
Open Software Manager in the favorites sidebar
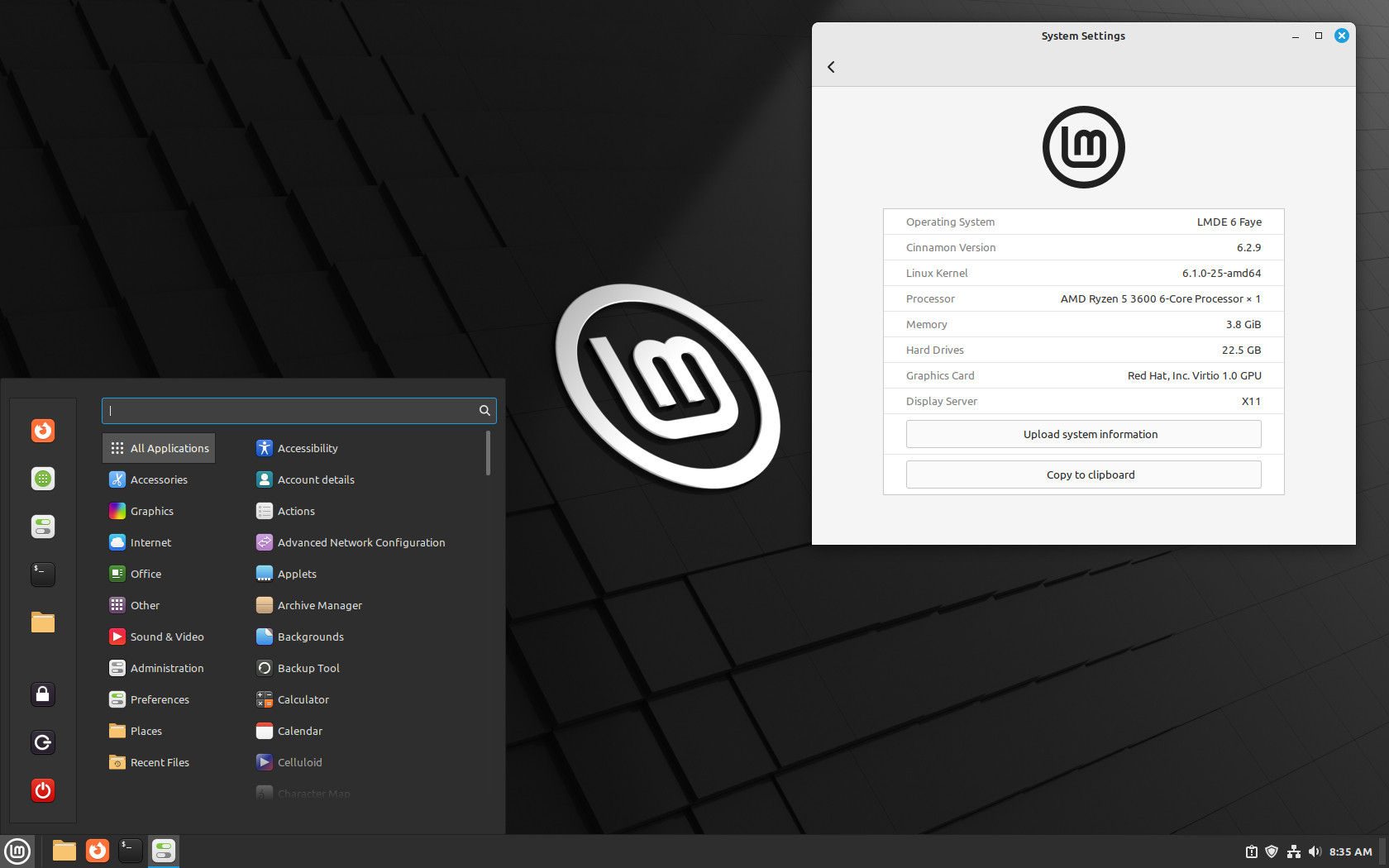click(43, 479)
